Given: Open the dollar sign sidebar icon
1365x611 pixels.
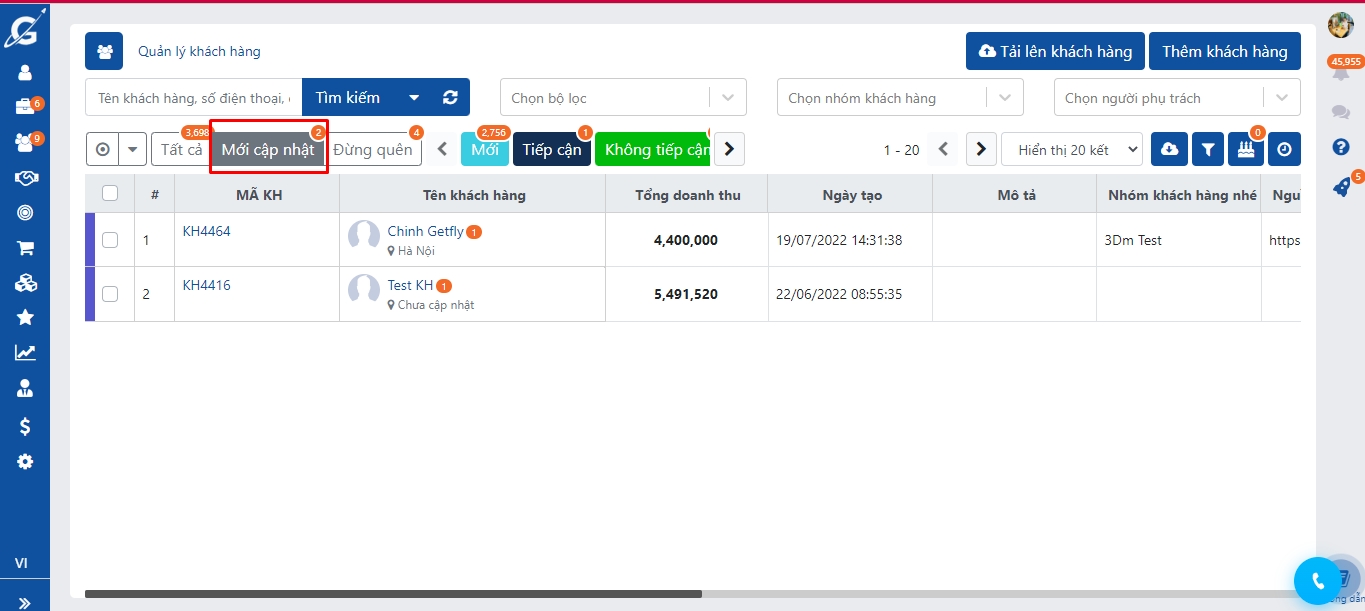Looking at the screenshot, I should point(25,426).
